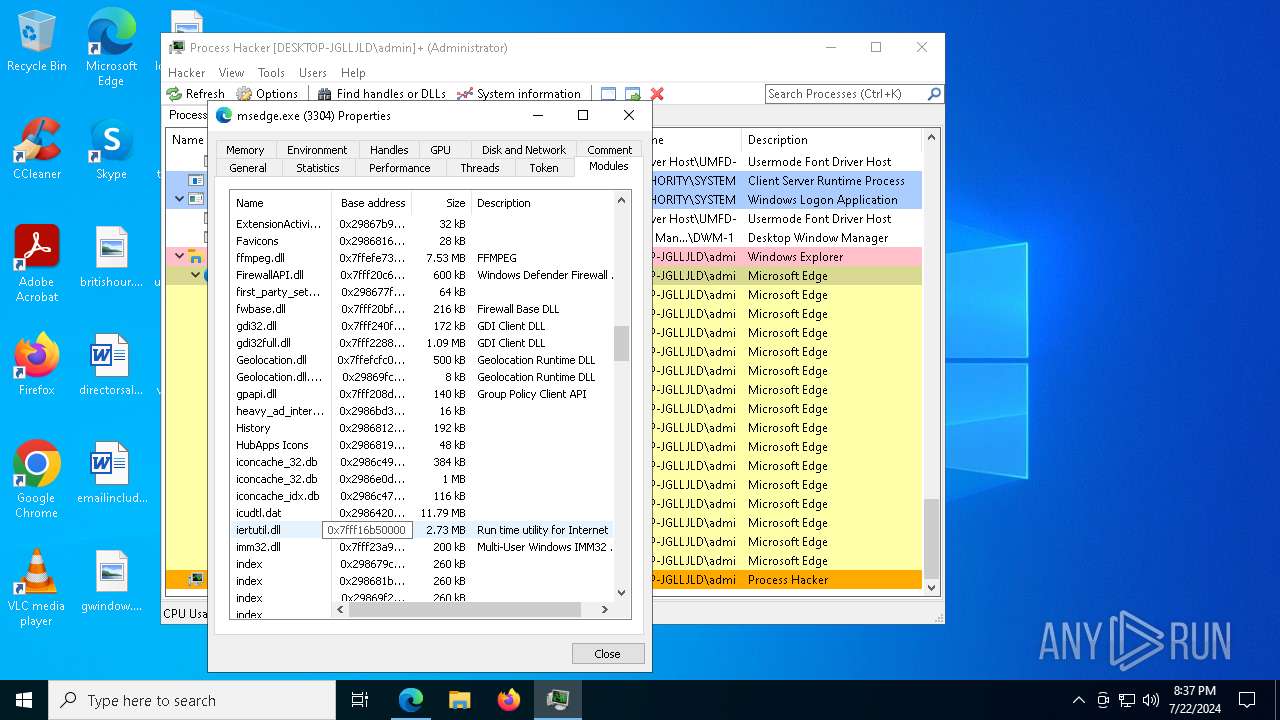This screenshot has height=720, width=1280.
Task: Click the Close button in Properties dialog
Action: pyautogui.click(x=608, y=653)
